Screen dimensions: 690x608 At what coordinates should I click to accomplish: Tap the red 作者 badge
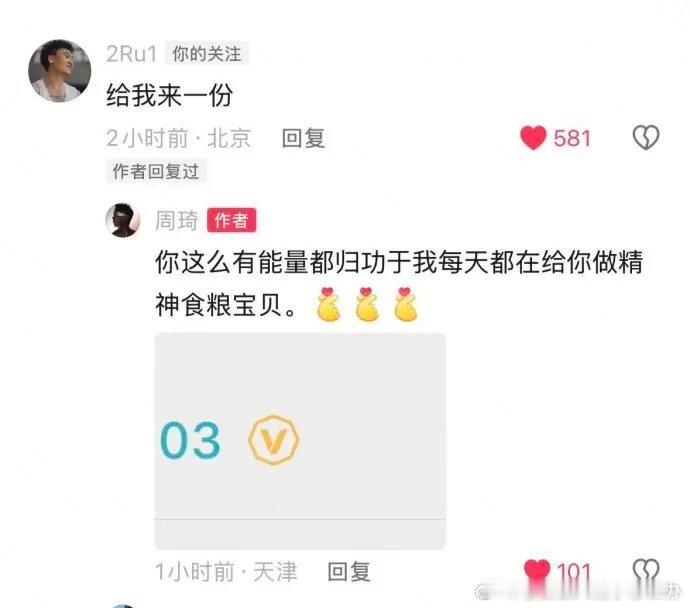pyautogui.click(x=231, y=220)
